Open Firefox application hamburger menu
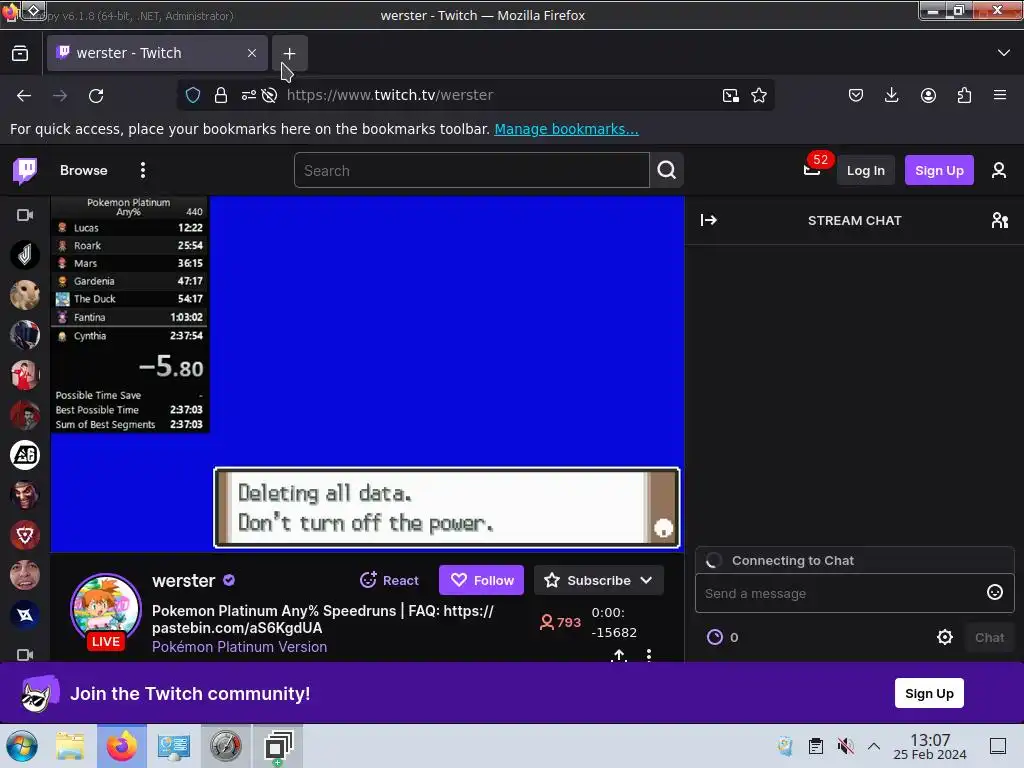1024x768 pixels. pos(1000,95)
